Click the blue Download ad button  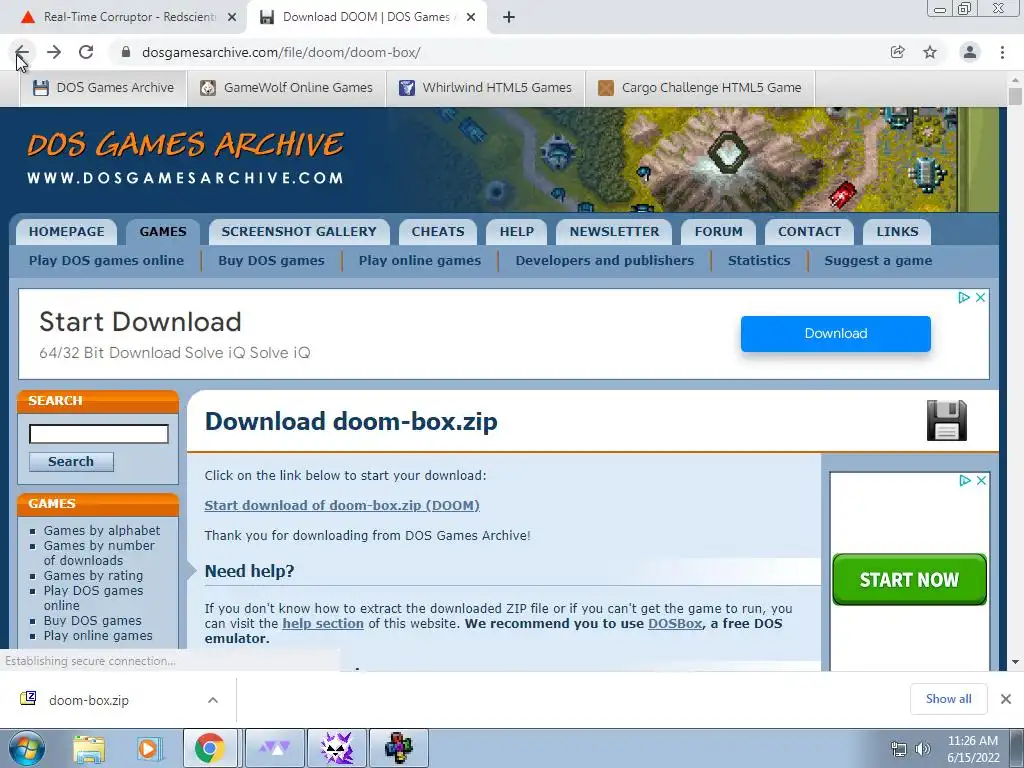click(835, 334)
